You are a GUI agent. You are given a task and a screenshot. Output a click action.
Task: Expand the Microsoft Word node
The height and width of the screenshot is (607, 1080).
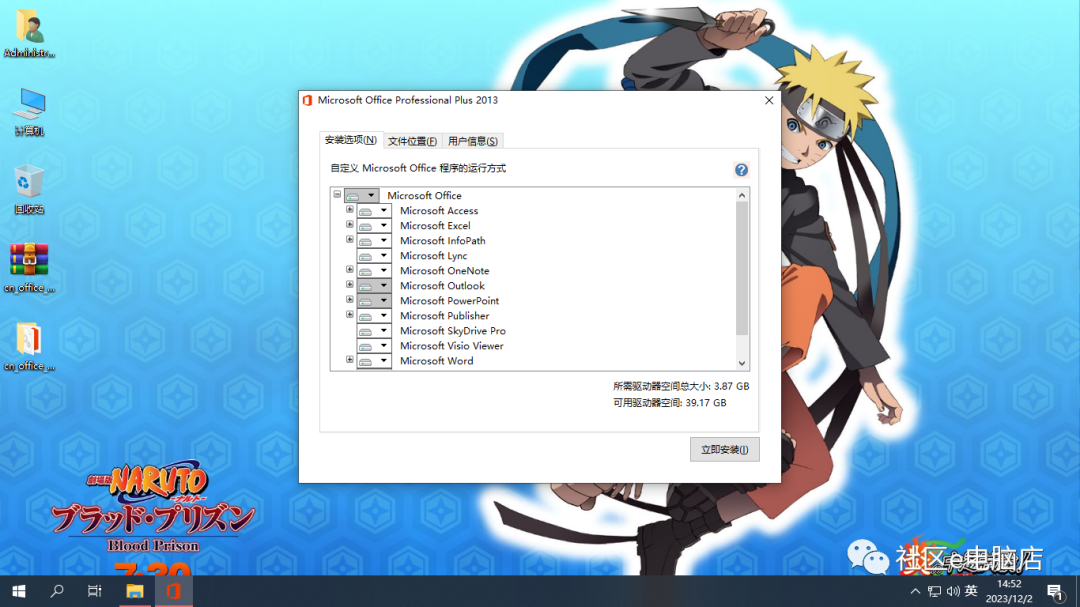(350, 360)
